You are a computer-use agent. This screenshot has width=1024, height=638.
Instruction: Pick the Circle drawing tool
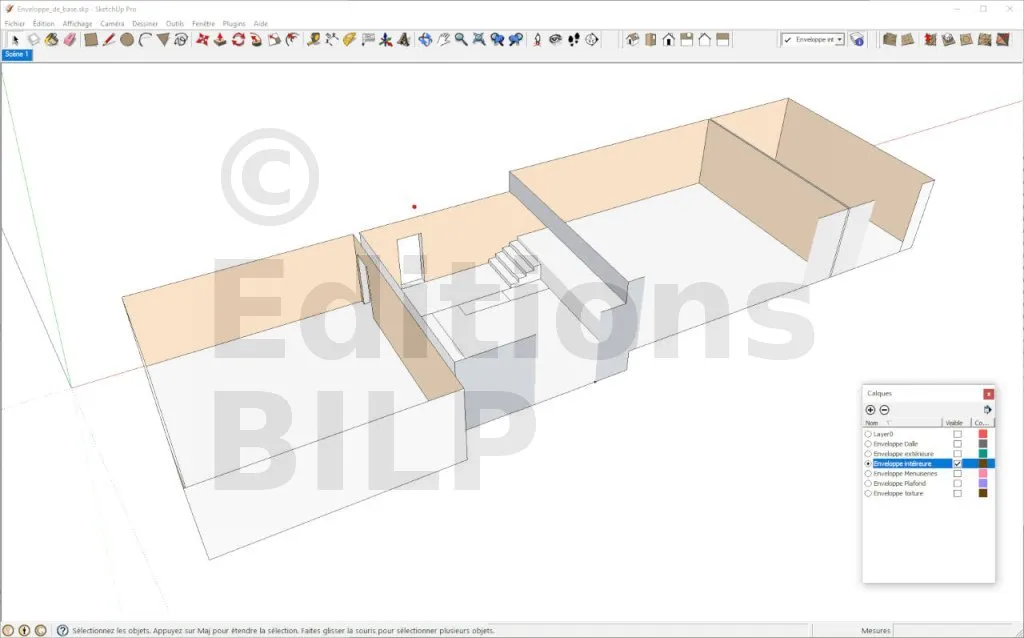tap(127, 40)
